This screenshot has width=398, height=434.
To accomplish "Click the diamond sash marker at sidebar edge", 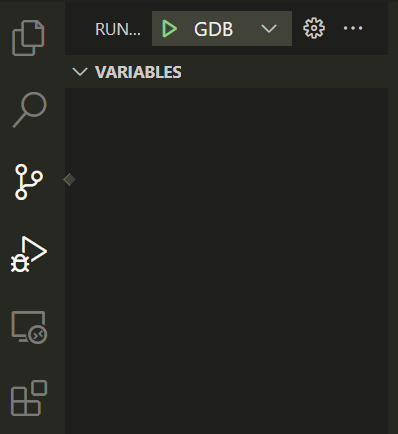I will (69, 180).
